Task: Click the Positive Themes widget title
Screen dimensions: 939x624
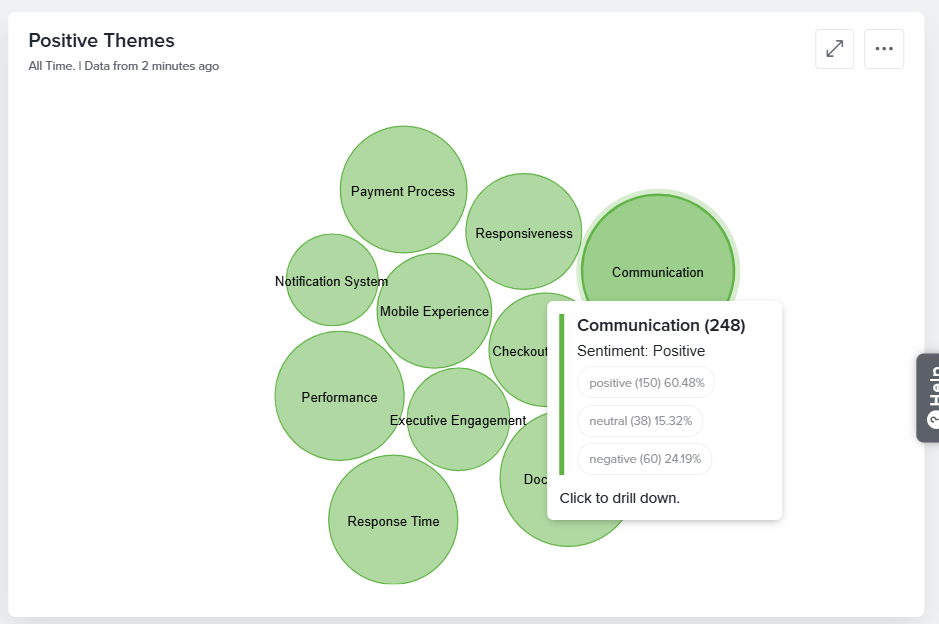Action: point(101,41)
